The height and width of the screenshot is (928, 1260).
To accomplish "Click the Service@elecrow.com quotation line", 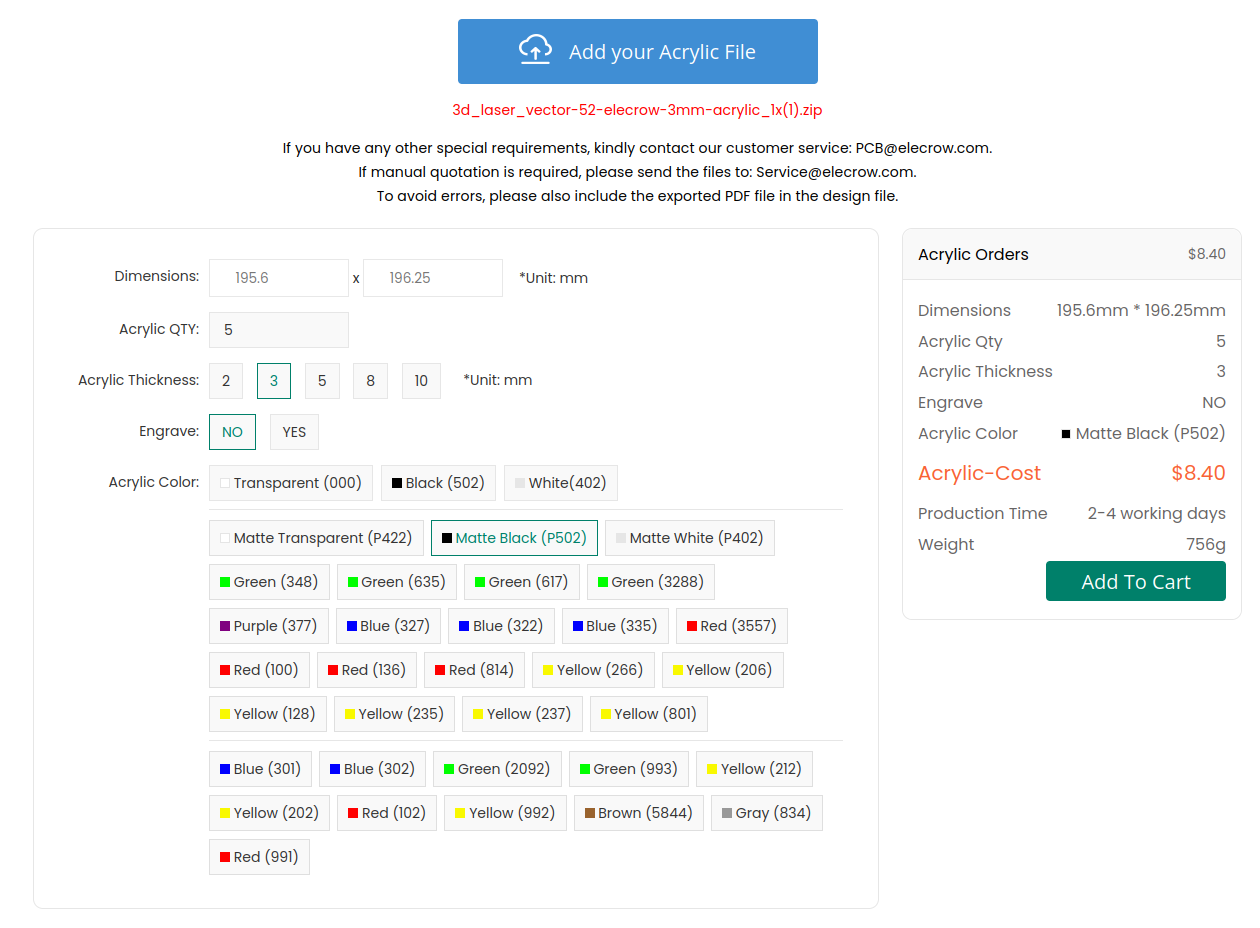I will [637, 172].
